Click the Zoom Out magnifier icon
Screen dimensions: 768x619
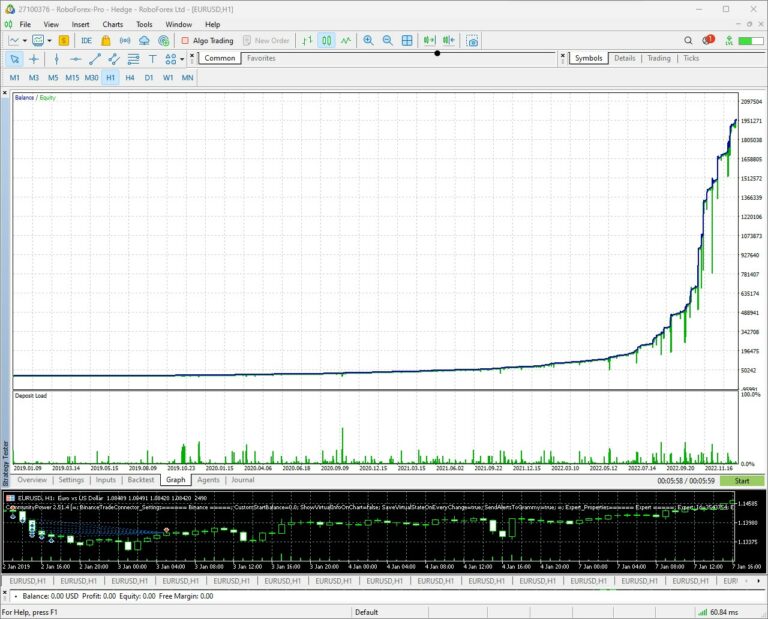(387, 41)
